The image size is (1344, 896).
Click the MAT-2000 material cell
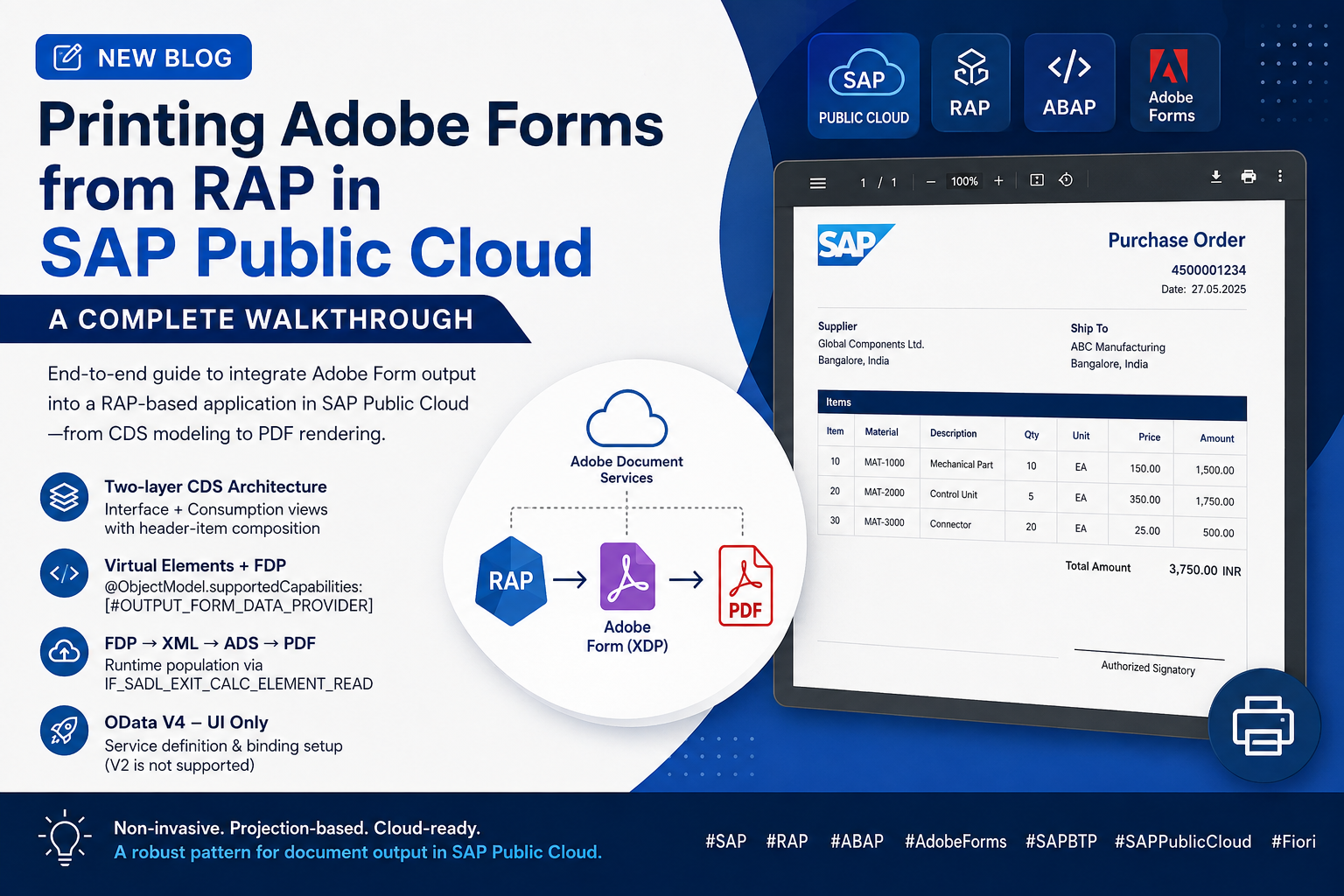point(884,493)
